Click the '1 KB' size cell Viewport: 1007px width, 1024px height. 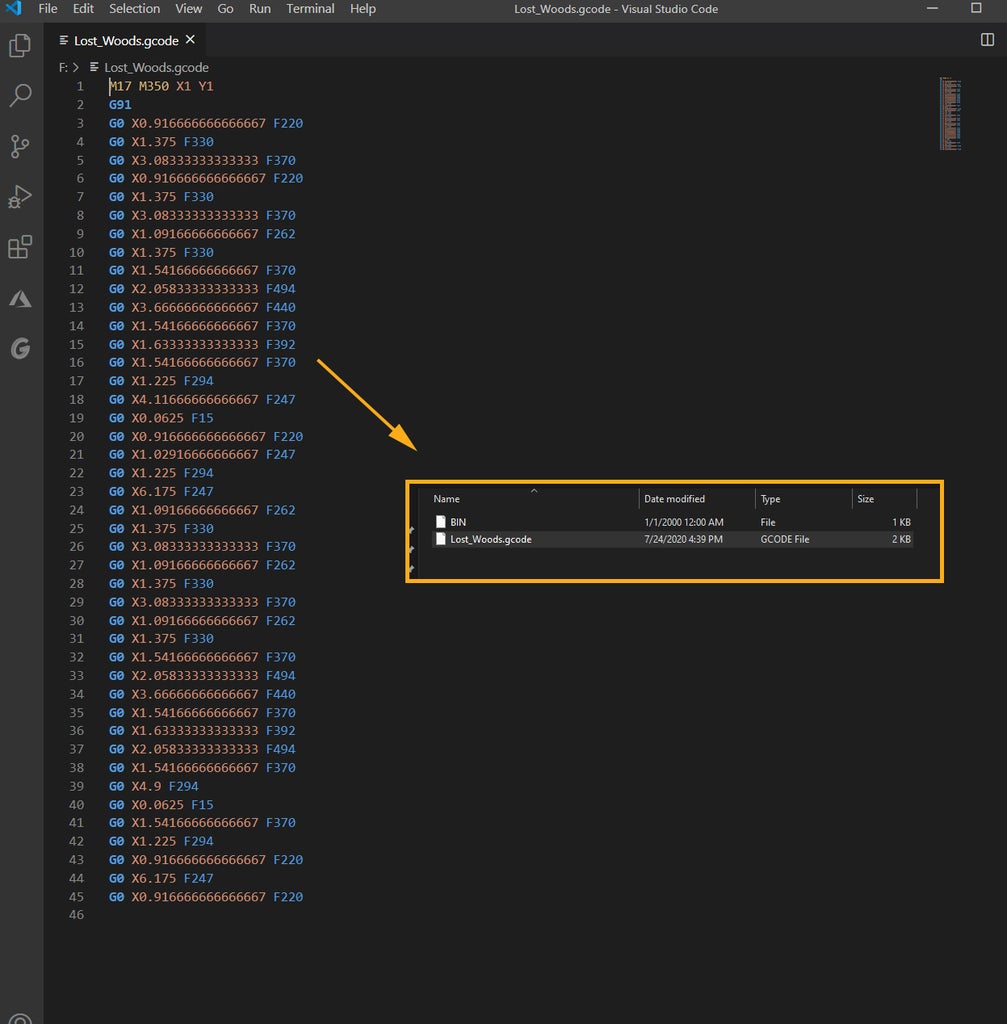pos(901,522)
